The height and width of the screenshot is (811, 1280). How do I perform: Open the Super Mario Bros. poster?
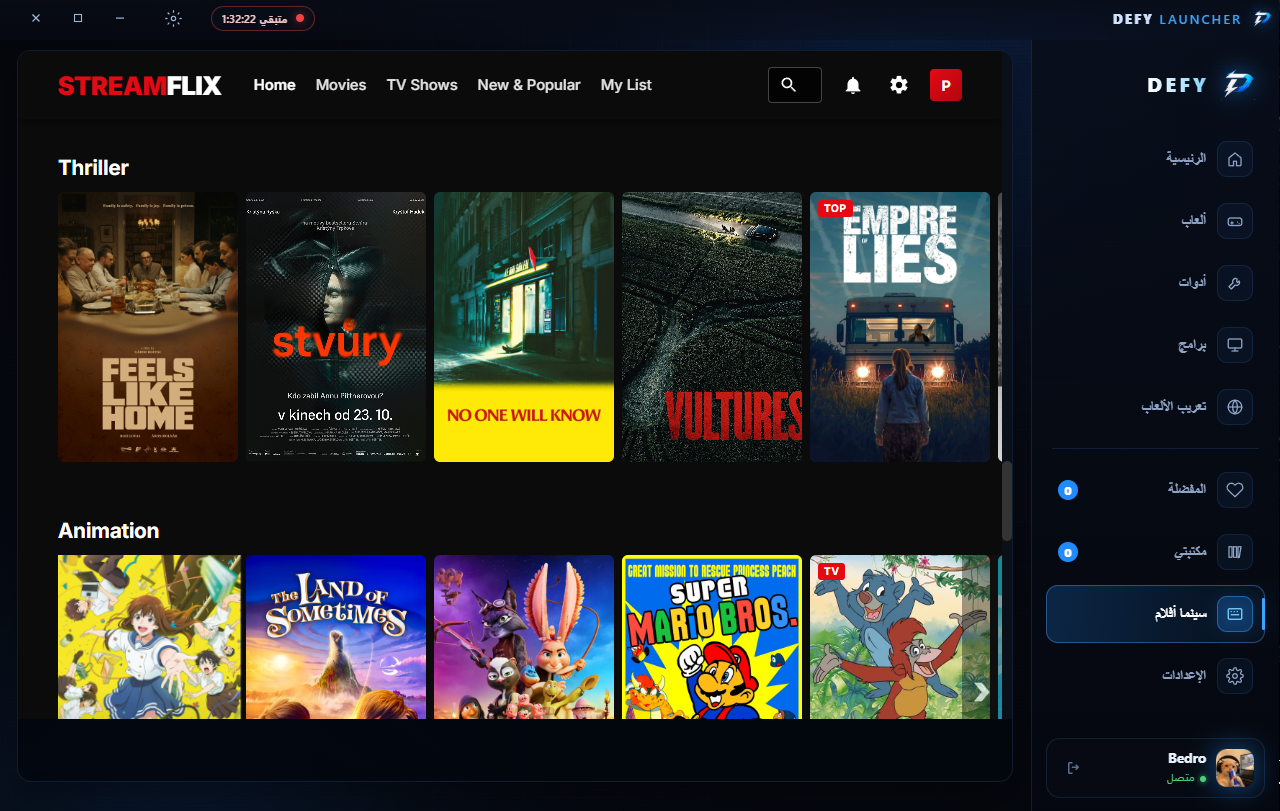(712, 637)
